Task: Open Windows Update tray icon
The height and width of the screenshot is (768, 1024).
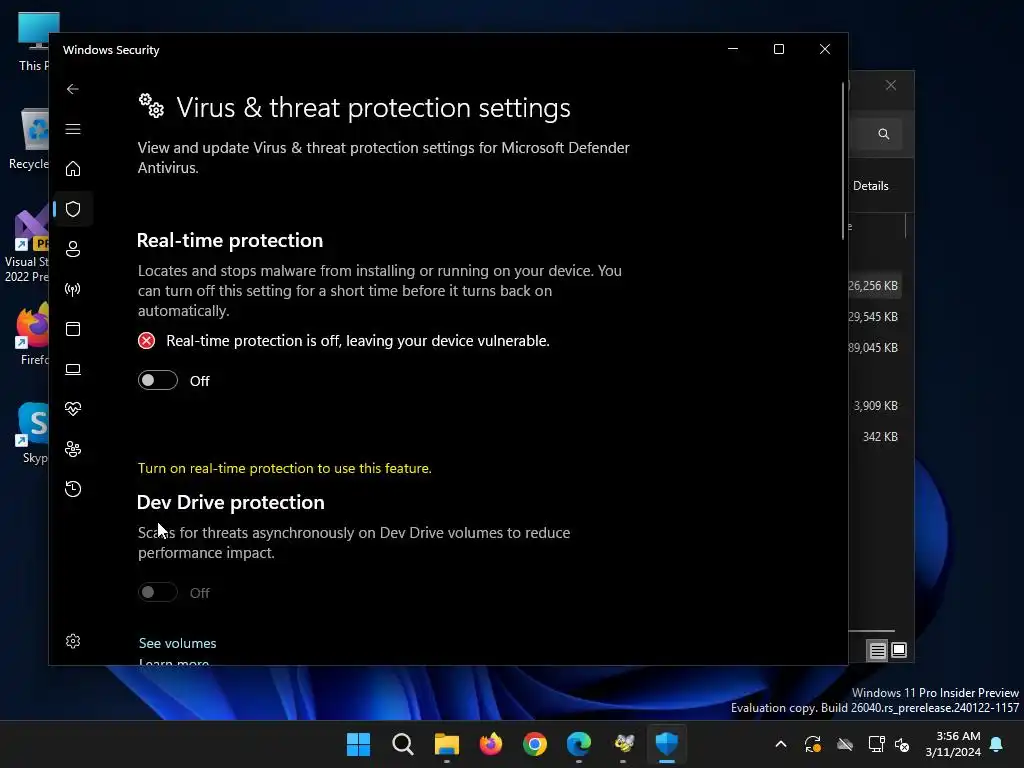Action: 812,744
